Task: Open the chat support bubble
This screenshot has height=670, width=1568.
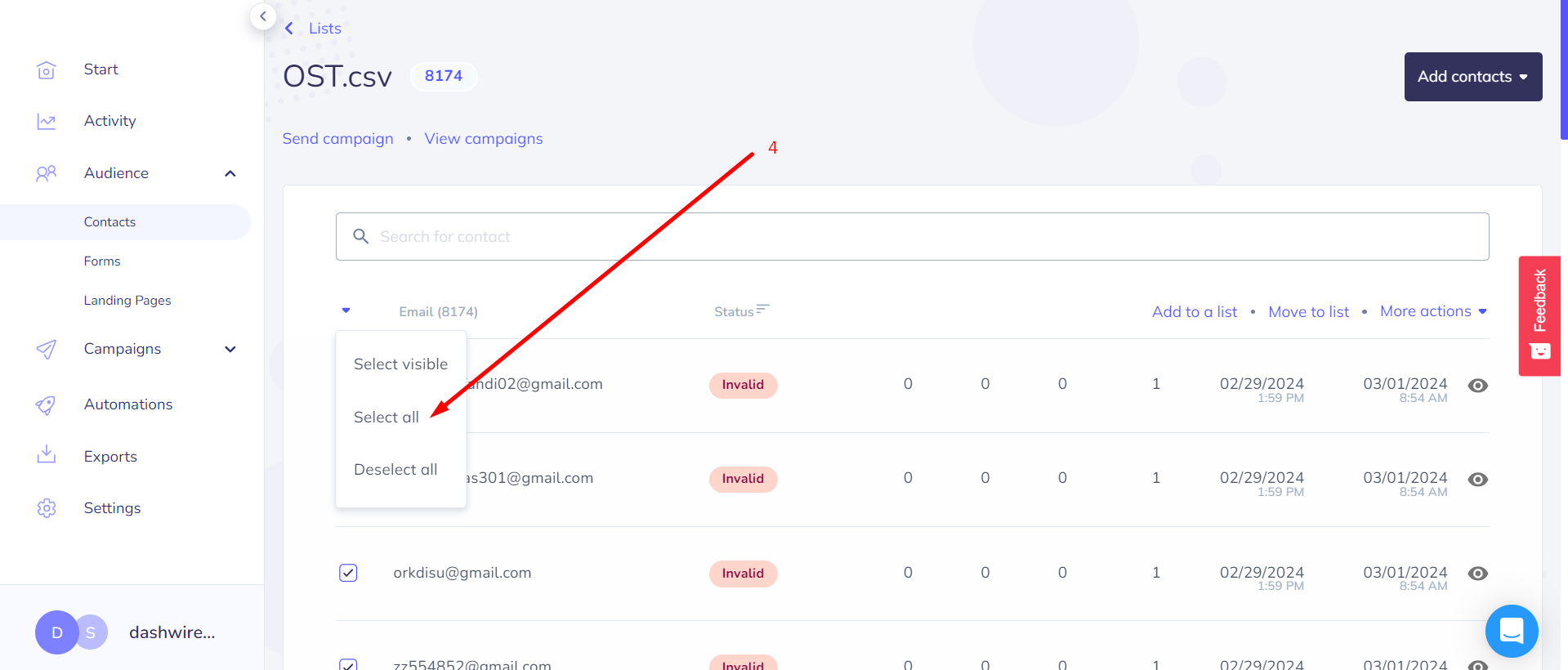Action: 1512,631
